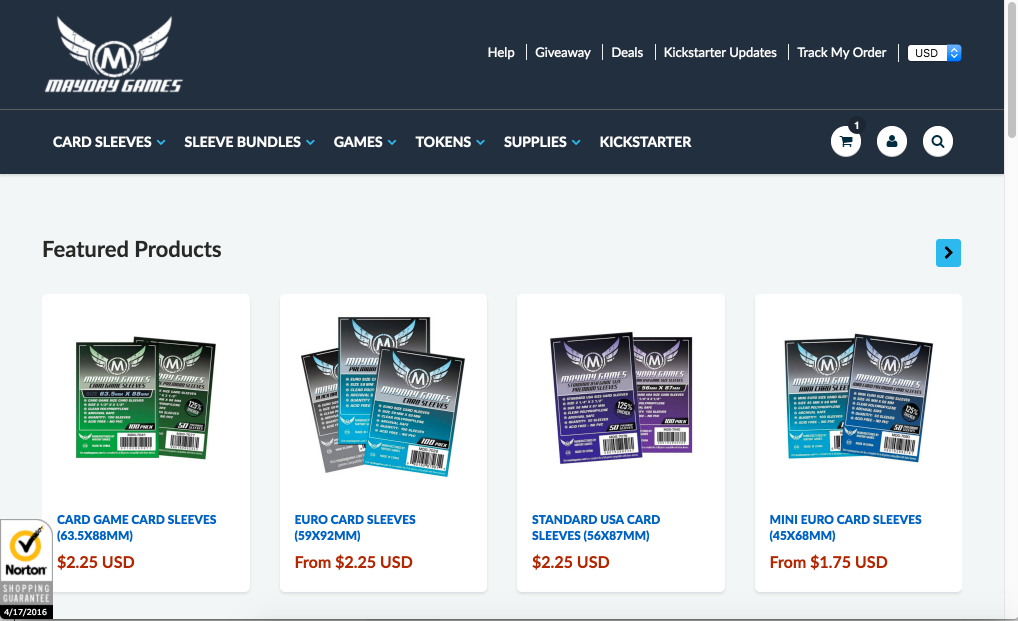
Task: Expand the Sleeve Bundles dropdown
Action: coord(249,142)
